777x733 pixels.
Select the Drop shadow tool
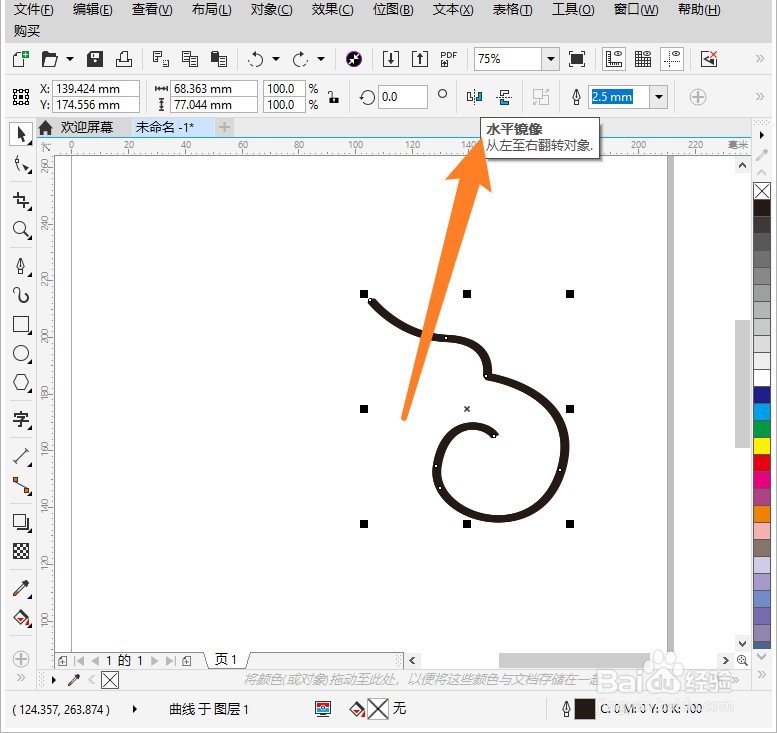coord(21,522)
